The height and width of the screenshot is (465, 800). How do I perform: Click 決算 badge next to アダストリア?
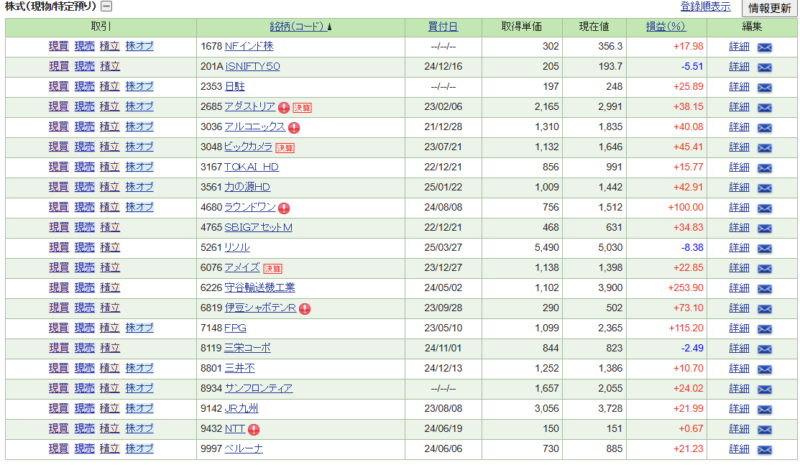coord(302,108)
